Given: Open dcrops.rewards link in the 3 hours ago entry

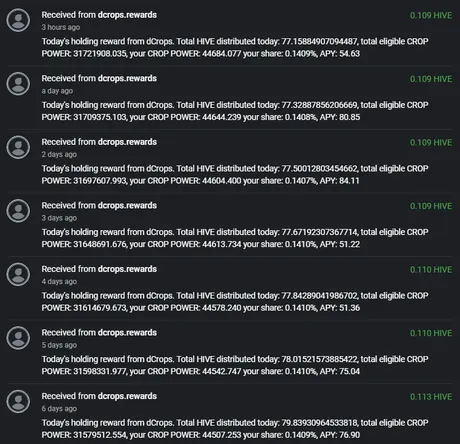Looking at the screenshot, I should pos(127,15).
